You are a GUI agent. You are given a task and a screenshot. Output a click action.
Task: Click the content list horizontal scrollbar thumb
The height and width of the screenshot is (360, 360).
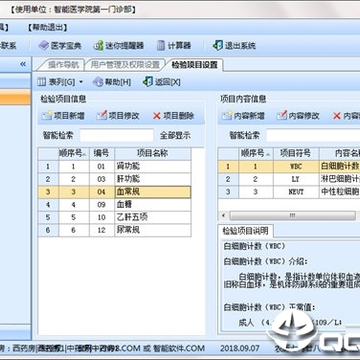tap(292, 215)
